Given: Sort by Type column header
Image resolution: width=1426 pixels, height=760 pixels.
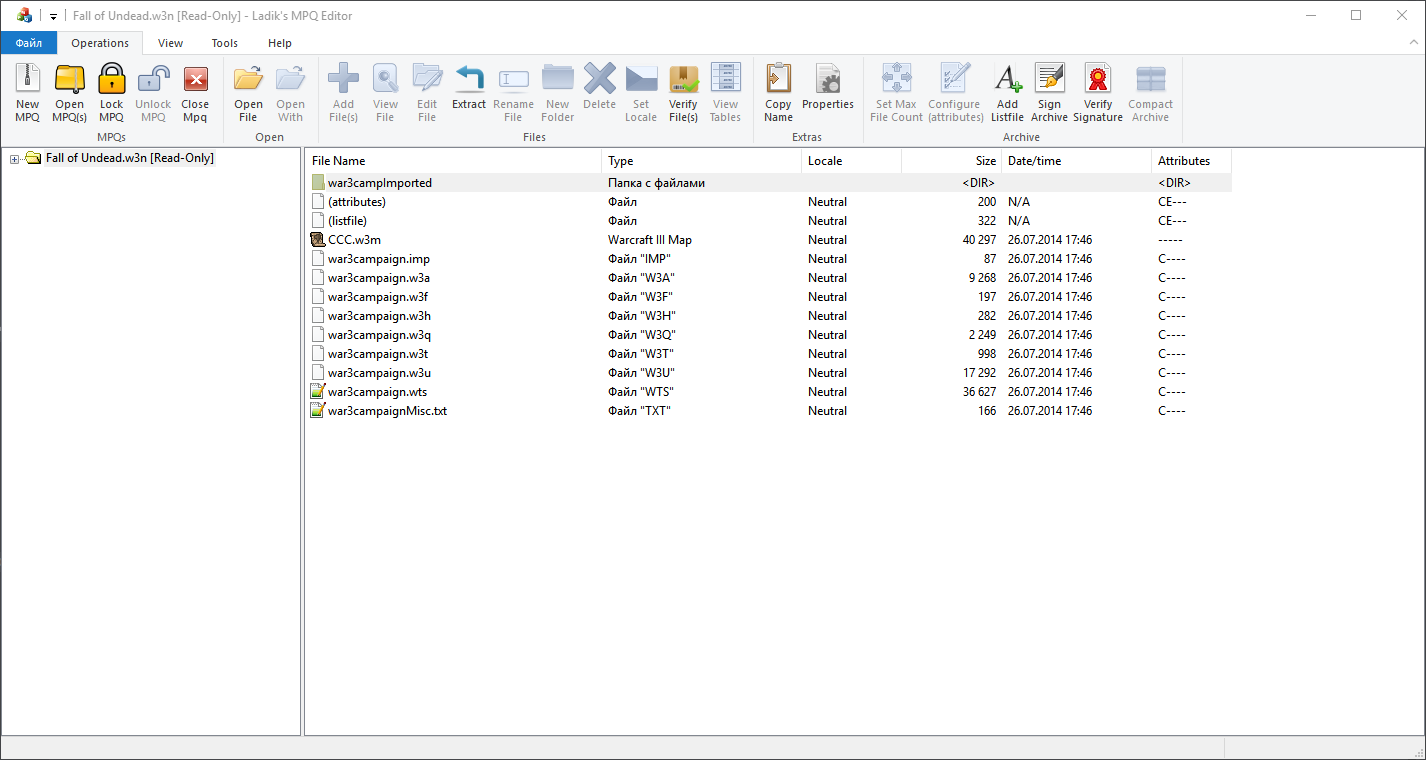Looking at the screenshot, I should (701, 160).
